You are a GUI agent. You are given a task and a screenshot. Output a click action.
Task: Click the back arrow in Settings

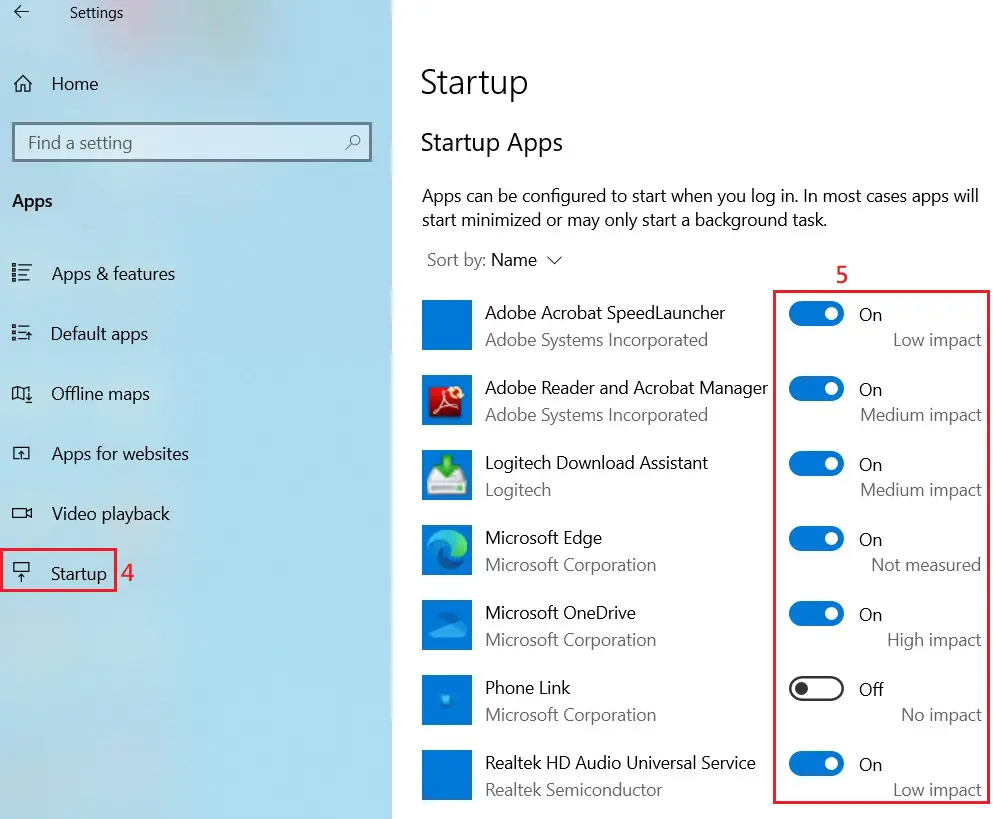(x=21, y=13)
